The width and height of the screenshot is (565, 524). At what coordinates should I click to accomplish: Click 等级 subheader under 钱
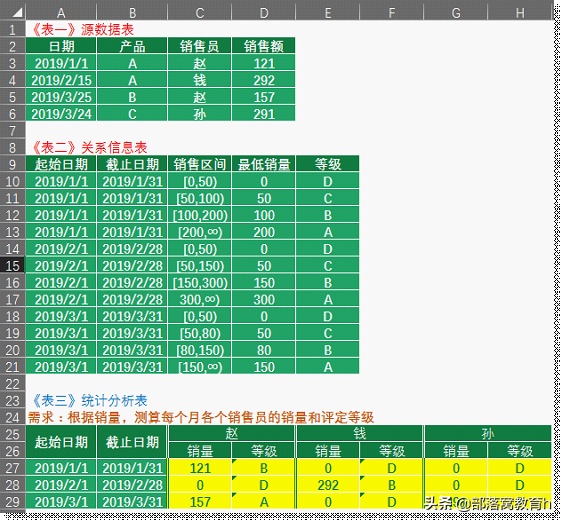click(x=392, y=450)
